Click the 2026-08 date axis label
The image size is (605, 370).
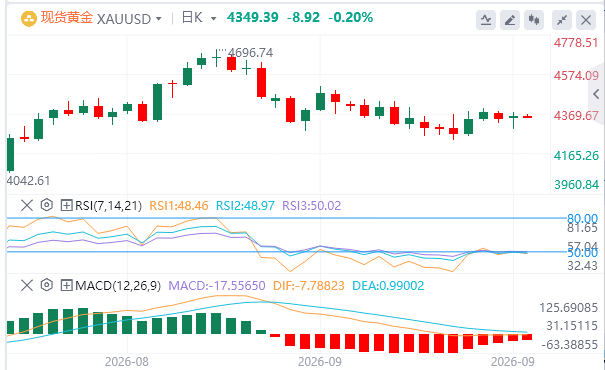pos(127,362)
